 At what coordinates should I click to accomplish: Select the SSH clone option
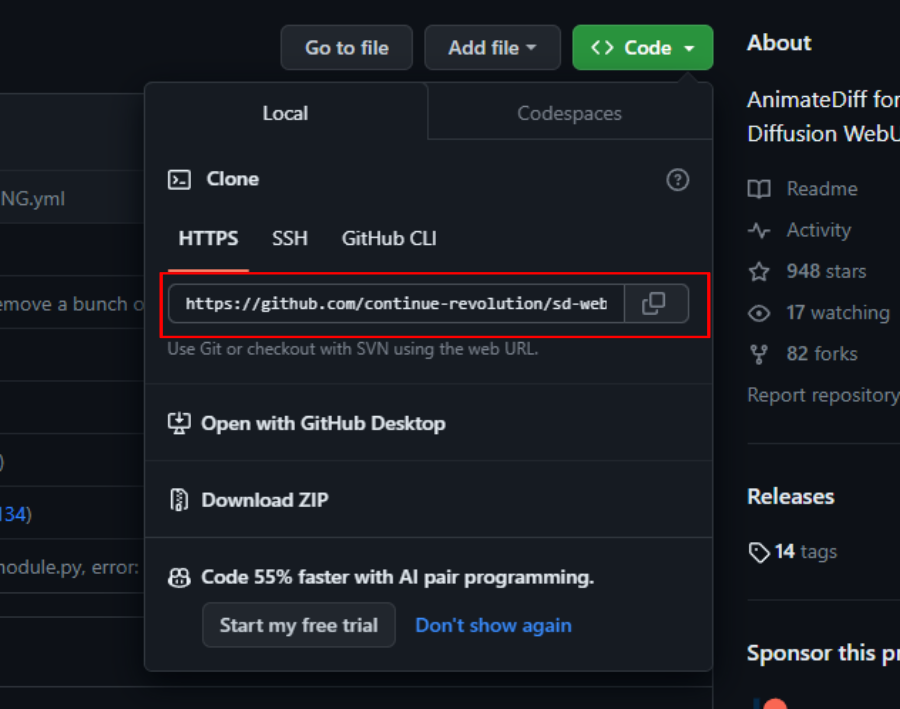pos(290,238)
